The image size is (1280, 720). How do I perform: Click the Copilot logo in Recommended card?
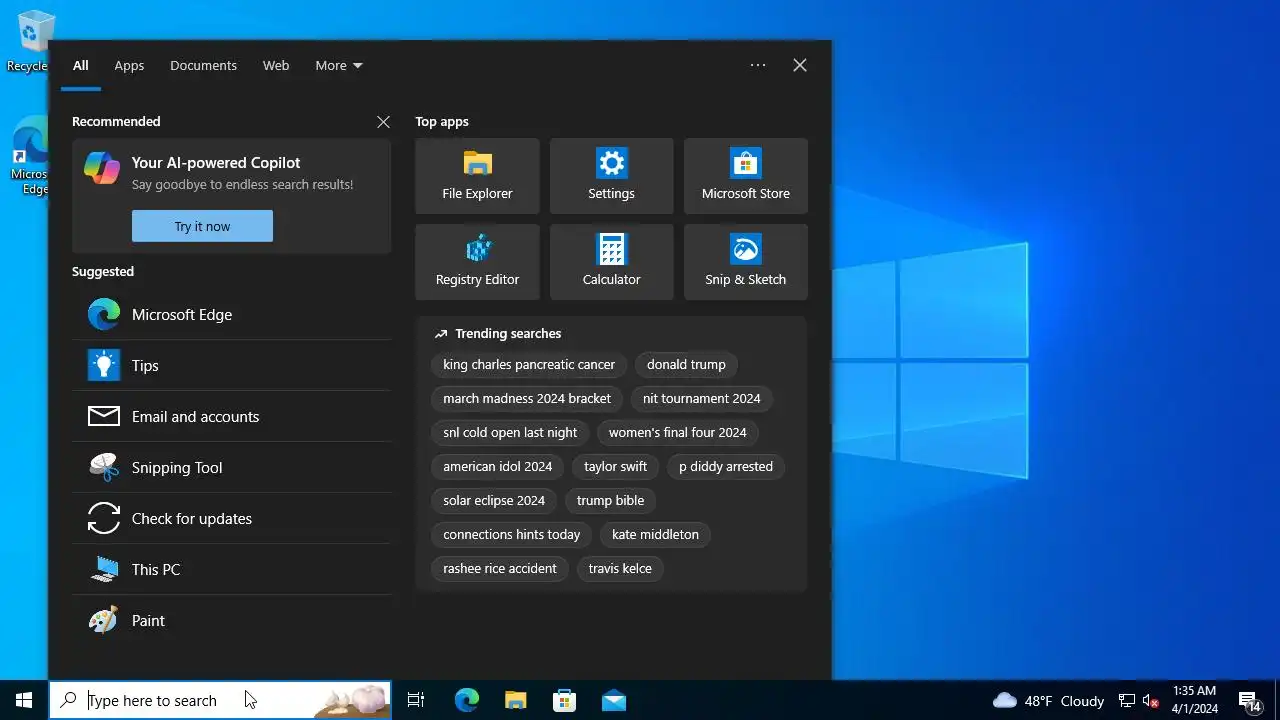coord(102,168)
